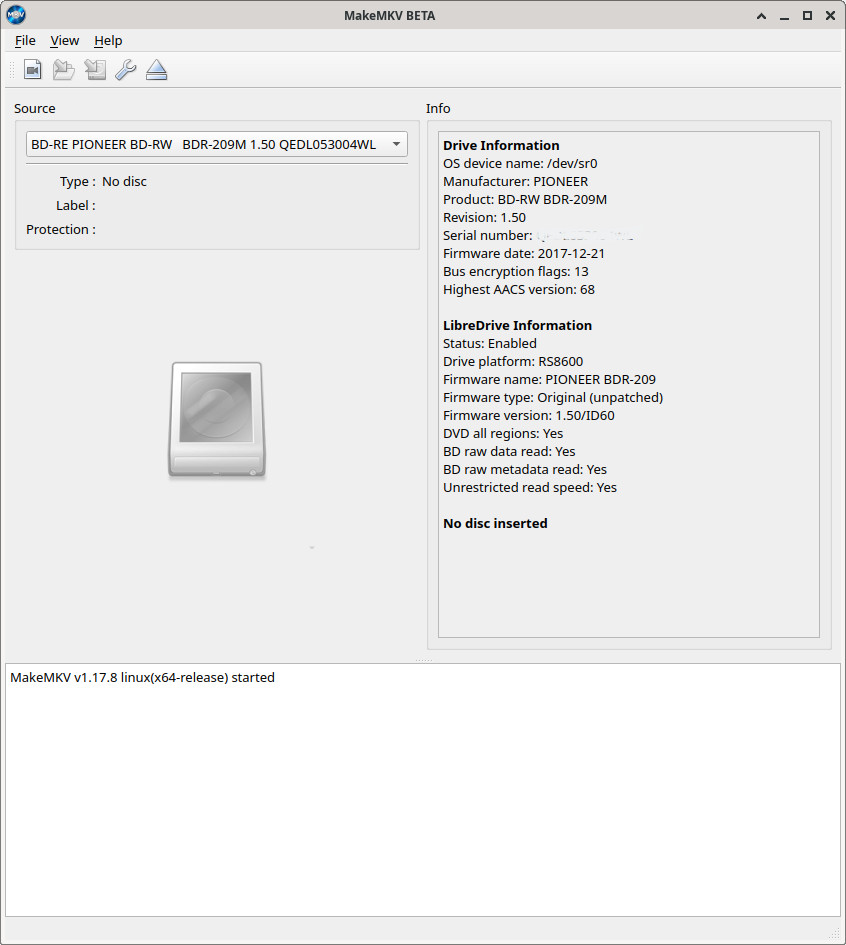Image resolution: width=846 pixels, height=945 pixels.
Task: Click the splitter handle above the log
Action: [x=424, y=661]
